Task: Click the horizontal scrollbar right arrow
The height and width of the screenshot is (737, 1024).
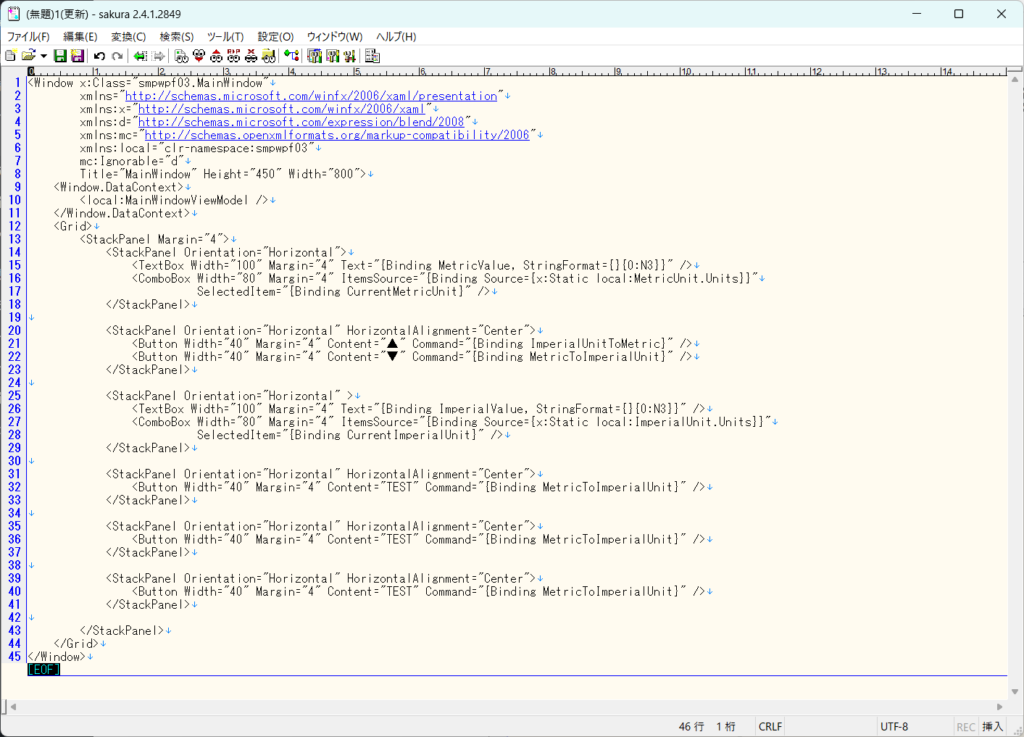Action: point(1000,706)
